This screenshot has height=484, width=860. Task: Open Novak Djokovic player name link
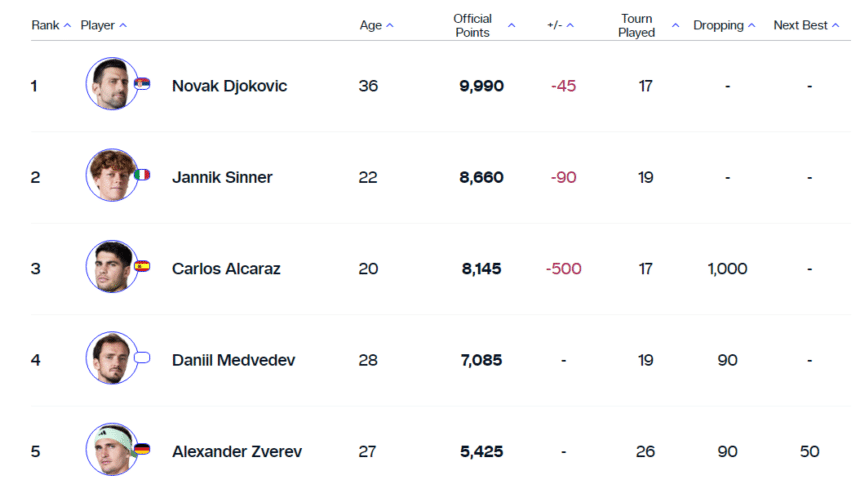[x=229, y=86]
